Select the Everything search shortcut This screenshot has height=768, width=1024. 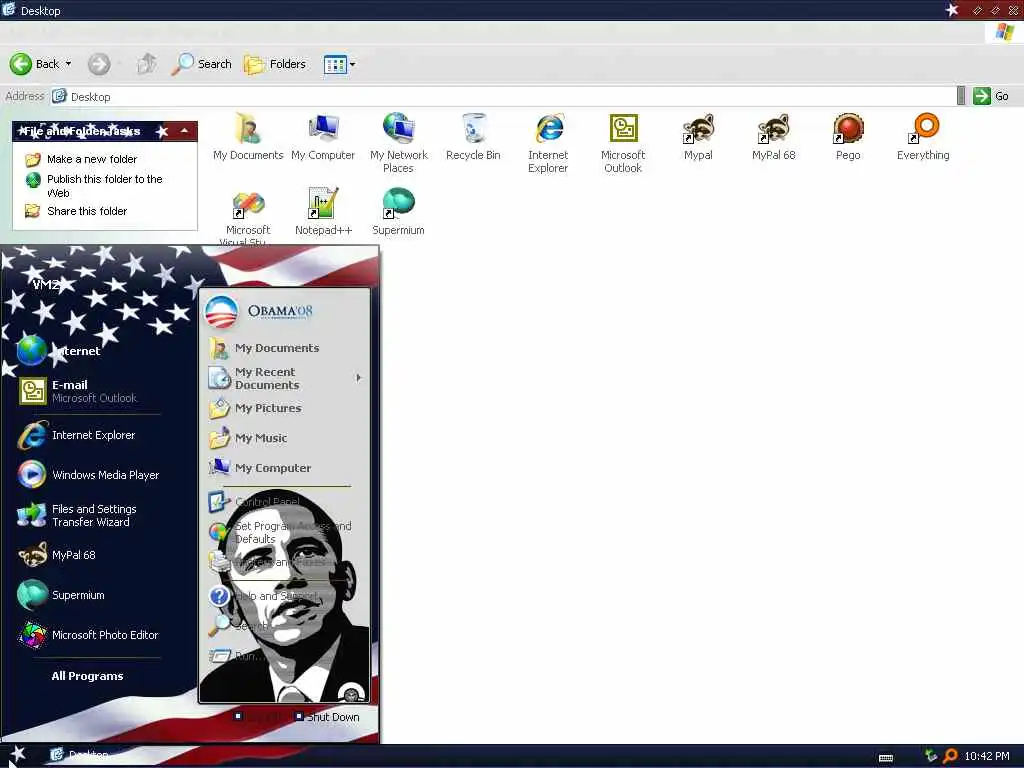point(923,137)
